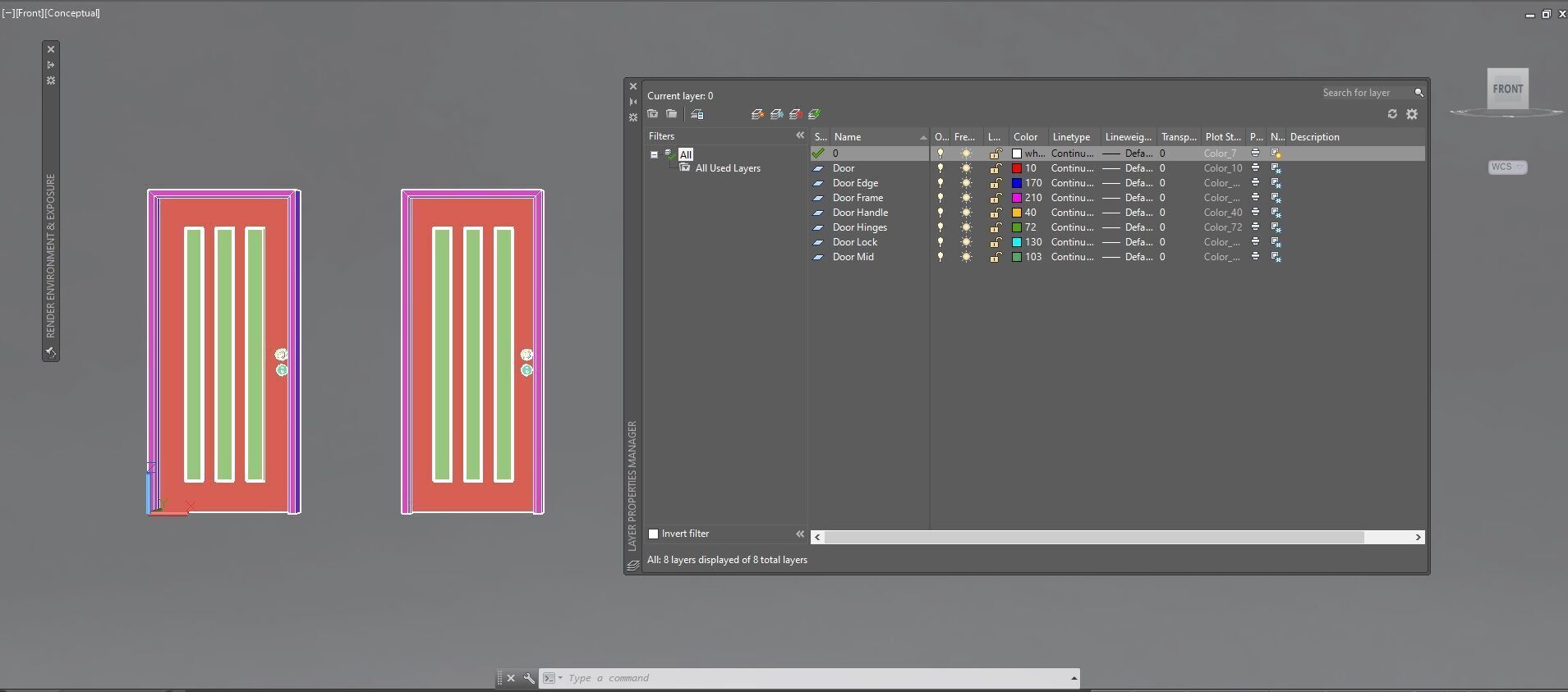Click the Linetype column header
The height and width of the screenshot is (692, 1568).
(x=1072, y=137)
